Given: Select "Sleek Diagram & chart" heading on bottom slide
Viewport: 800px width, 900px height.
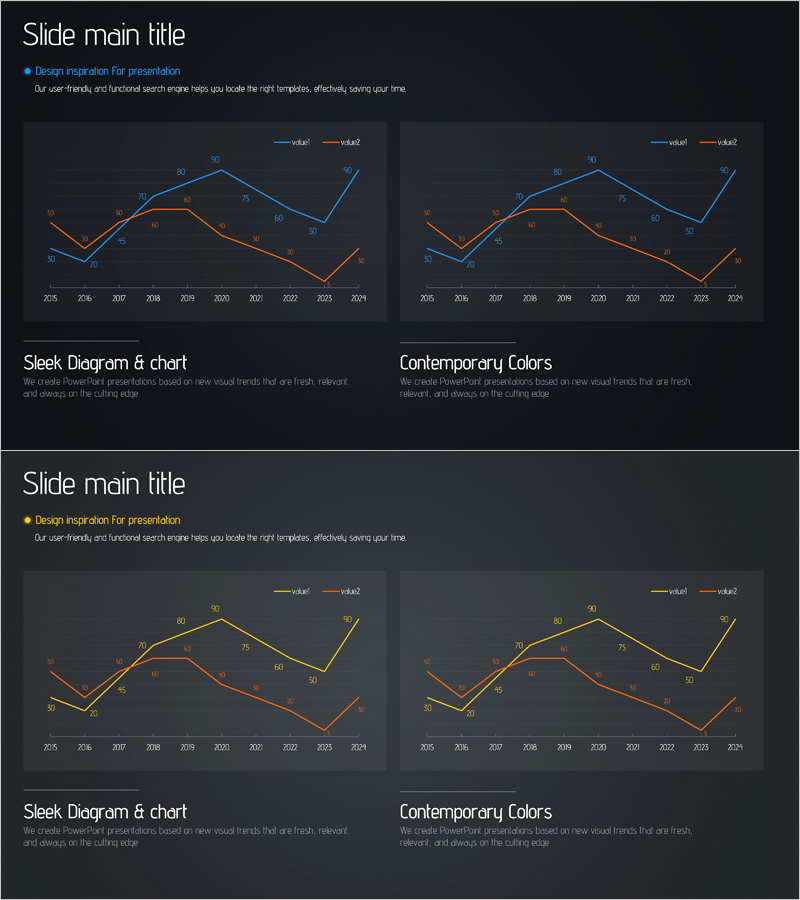Looking at the screenshot, I should 105,812.
